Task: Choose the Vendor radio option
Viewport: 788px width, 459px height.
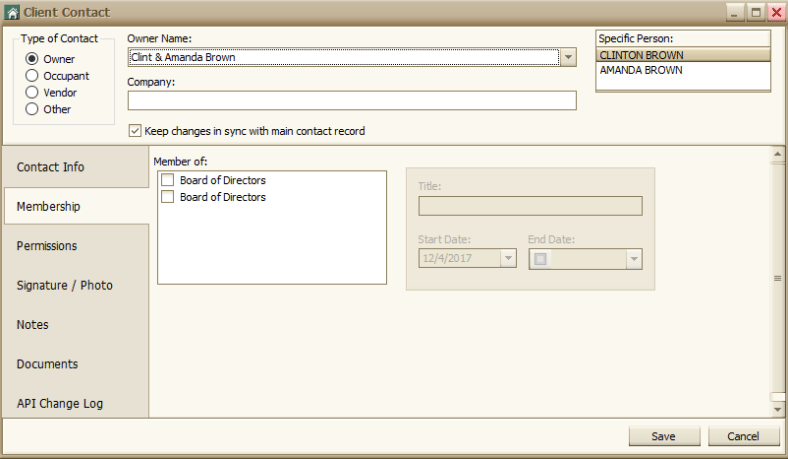Action: coord(32,93)
